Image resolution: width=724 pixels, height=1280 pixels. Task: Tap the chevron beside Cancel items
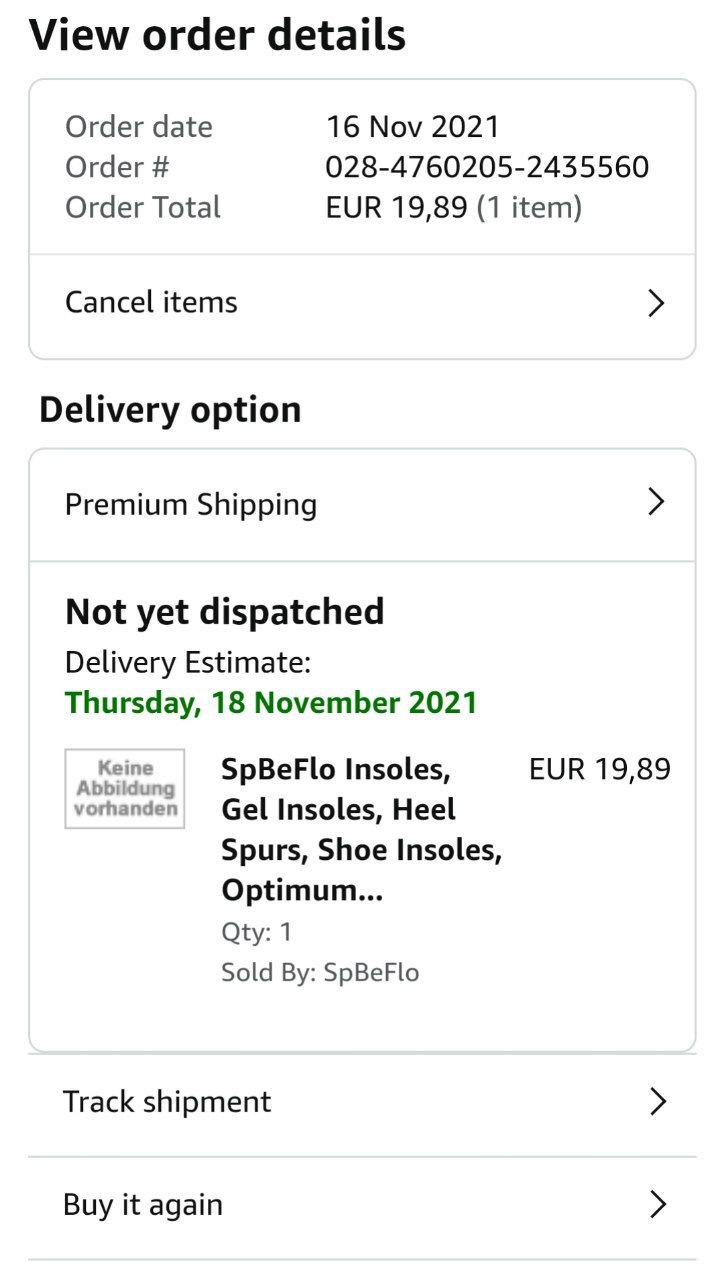656,303
